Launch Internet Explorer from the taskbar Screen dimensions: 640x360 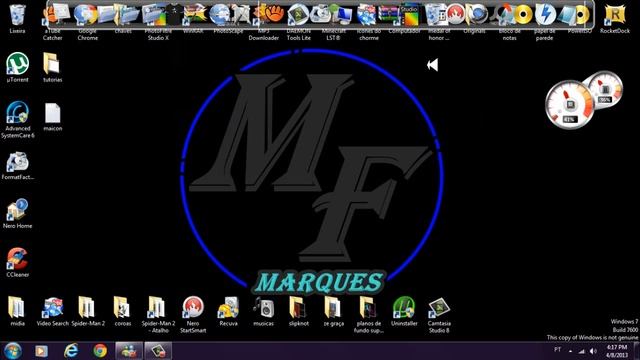(71, 351)
